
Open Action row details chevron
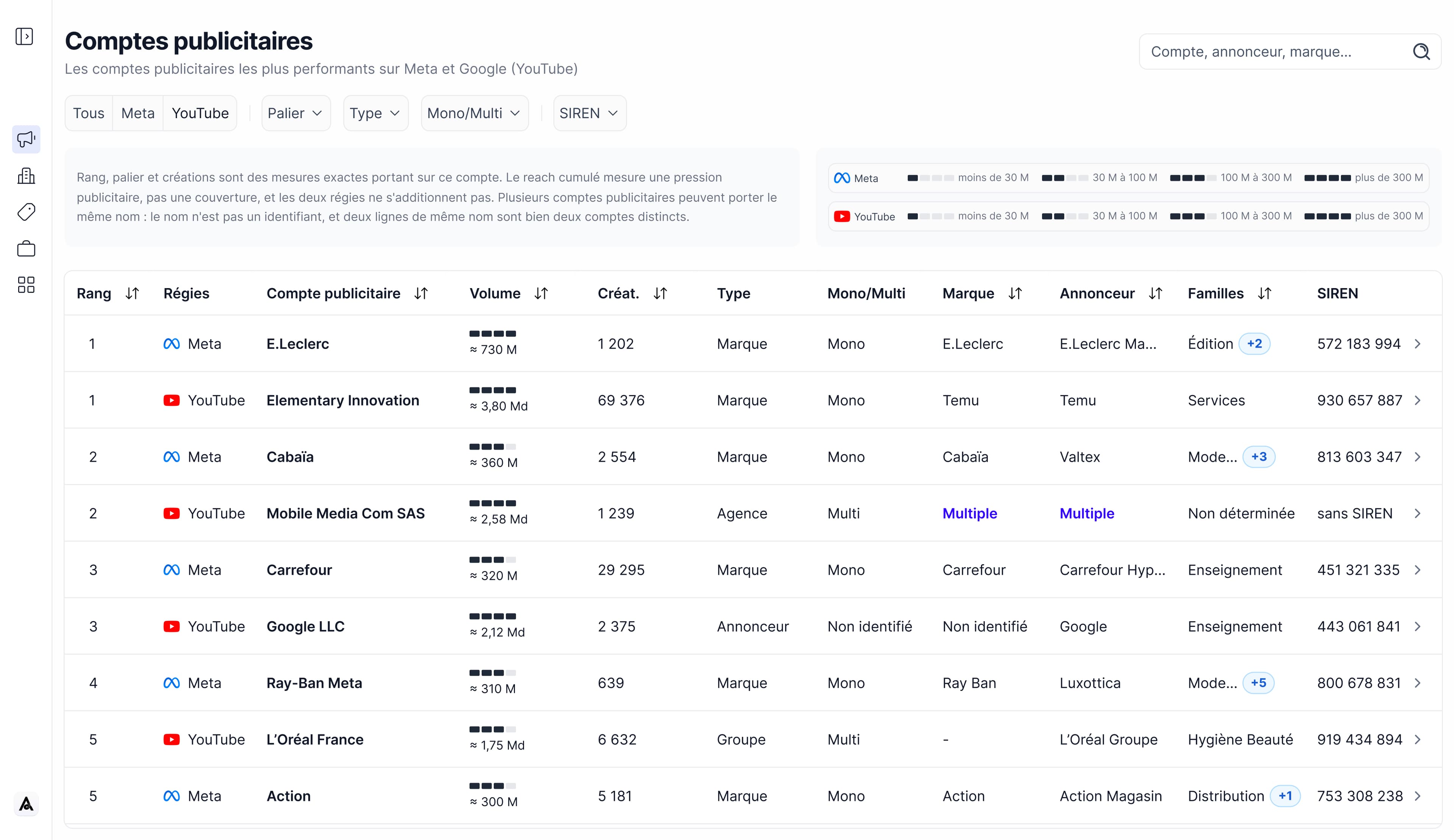pyautogui.click(x=1418, y=796)
